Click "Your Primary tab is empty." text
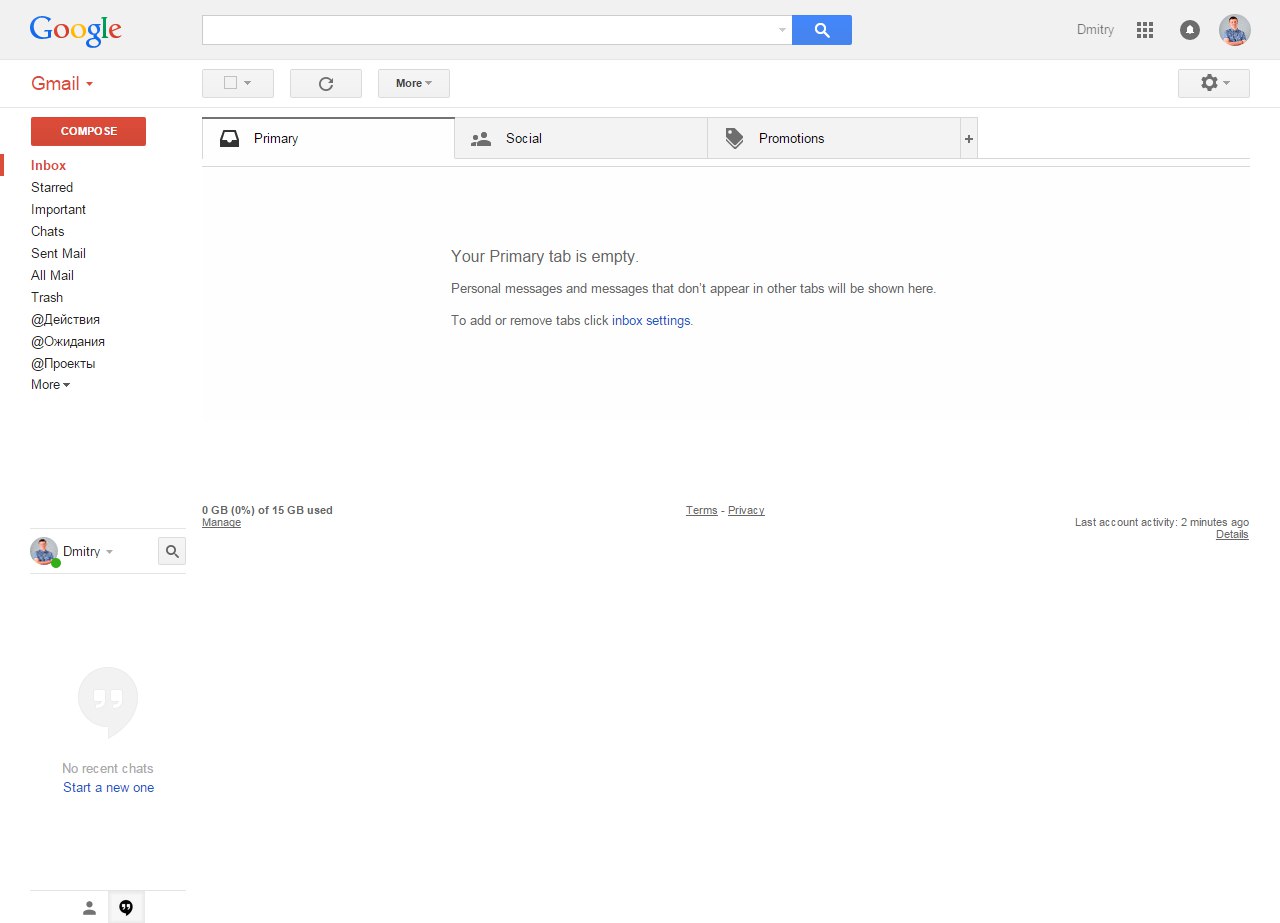Screen dimensions: 1280x923 545,257
